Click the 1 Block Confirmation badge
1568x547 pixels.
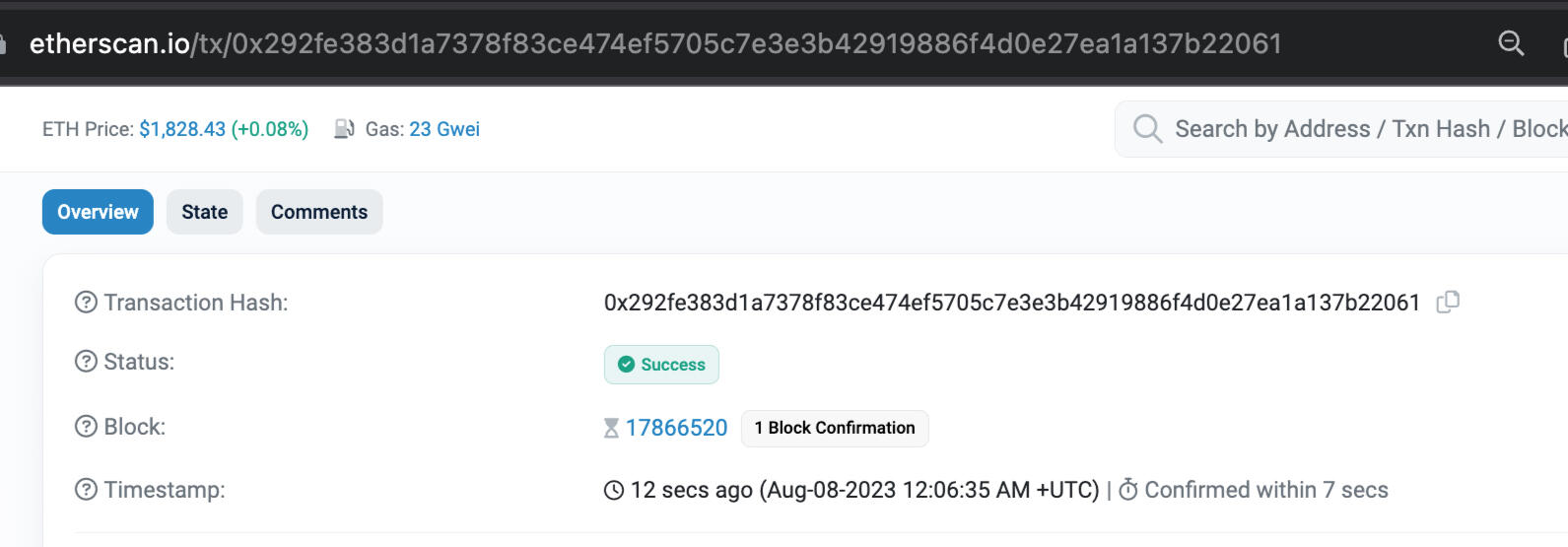point(835,428)
